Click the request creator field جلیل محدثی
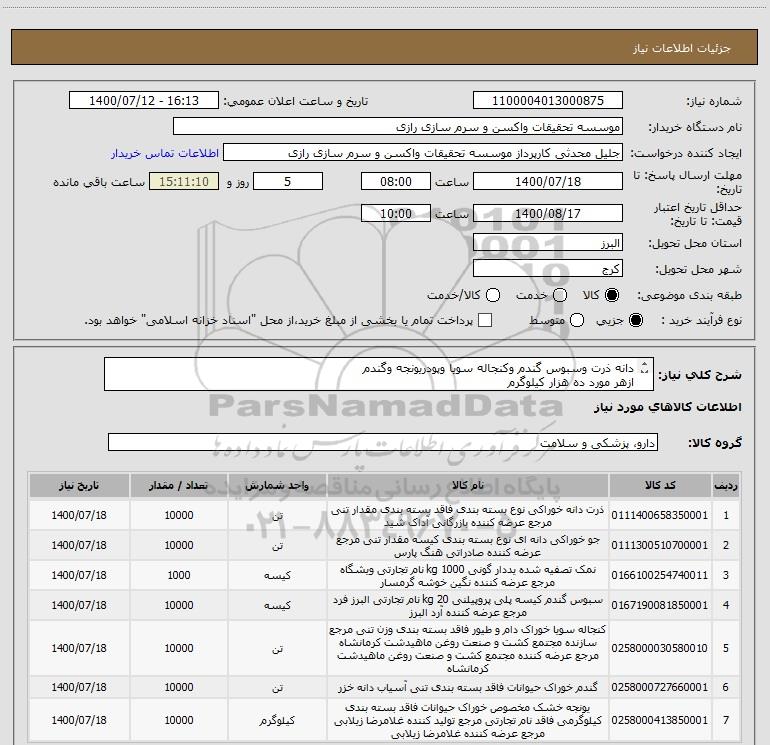 coord(423,153)
